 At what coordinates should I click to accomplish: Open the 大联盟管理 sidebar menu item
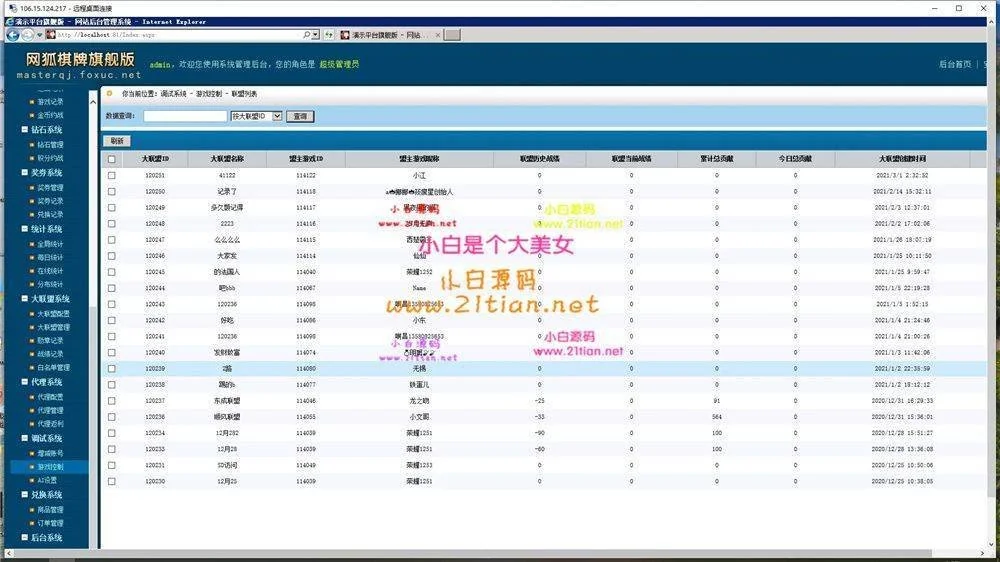point(54,327)
